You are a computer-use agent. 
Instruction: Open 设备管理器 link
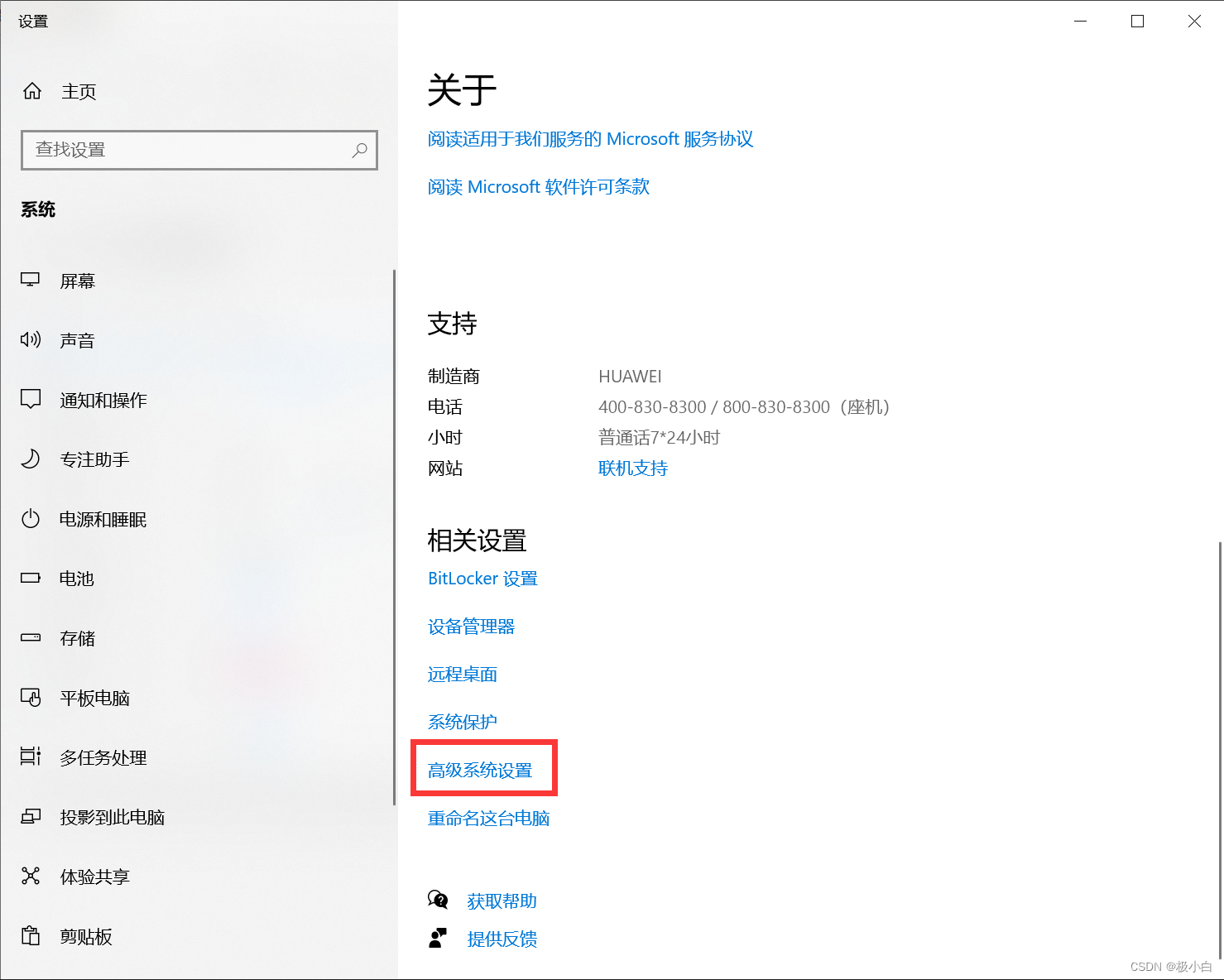pyautogui.click(x=471, y=627)
